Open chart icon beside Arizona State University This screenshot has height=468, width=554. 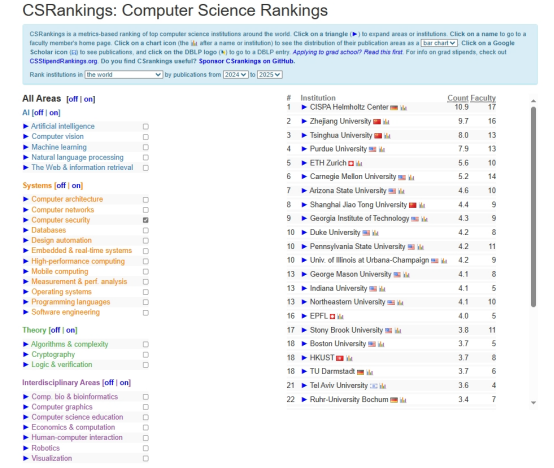coord(401,191)
